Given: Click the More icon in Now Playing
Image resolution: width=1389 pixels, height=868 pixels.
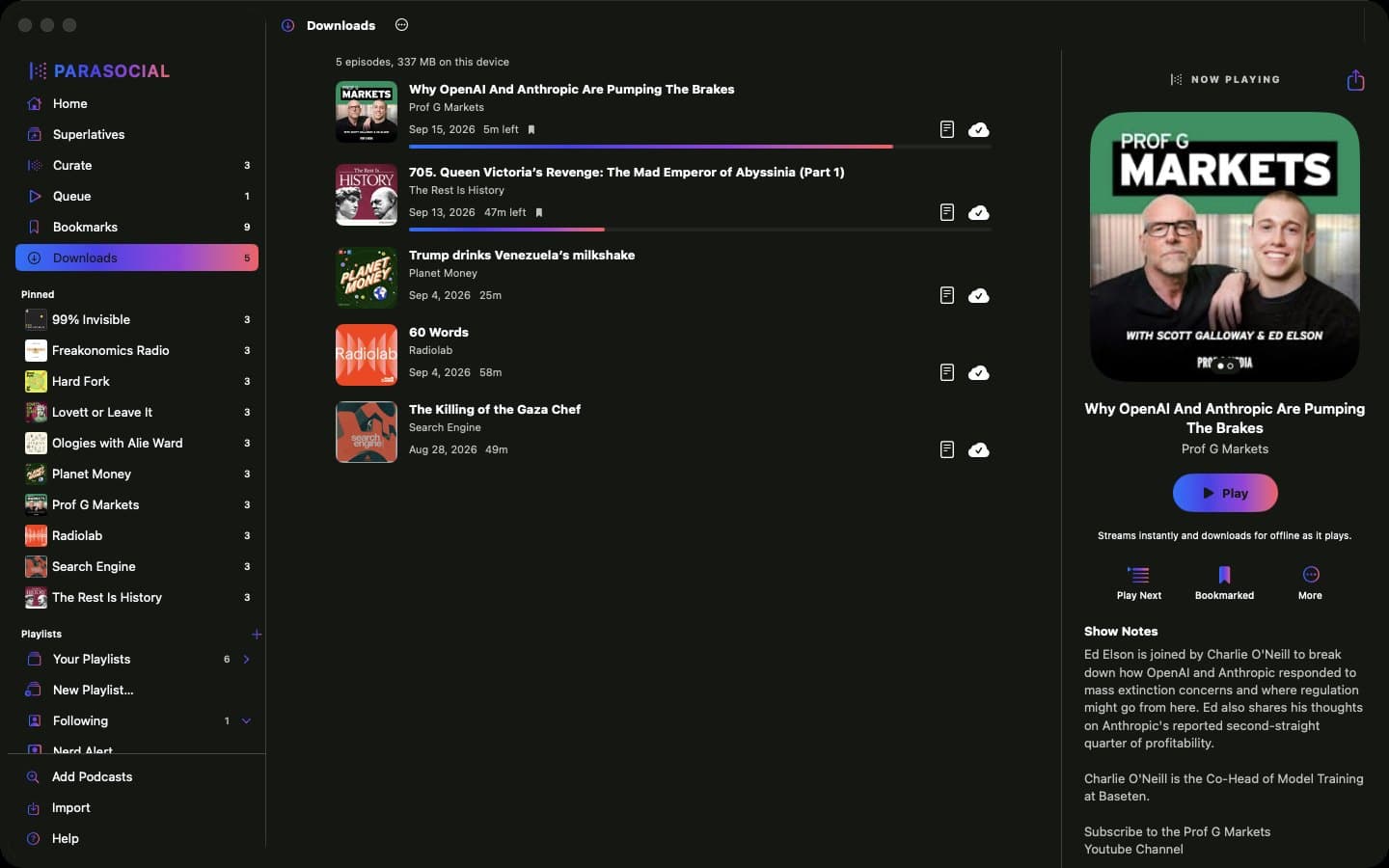Looking at the screenshot, I should pyautogui.click(x=1311, y=575).
